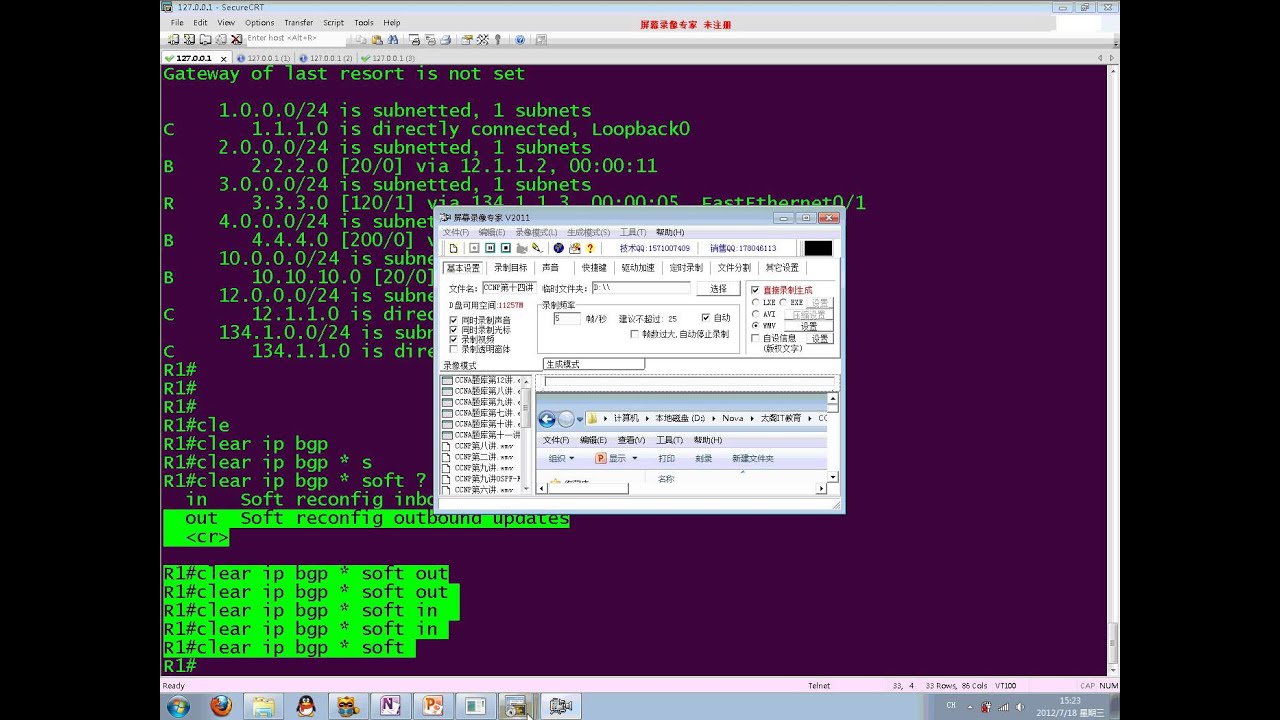Open SecureCRT Options menu
The image size is (1280, 720).
click(259, 22)
